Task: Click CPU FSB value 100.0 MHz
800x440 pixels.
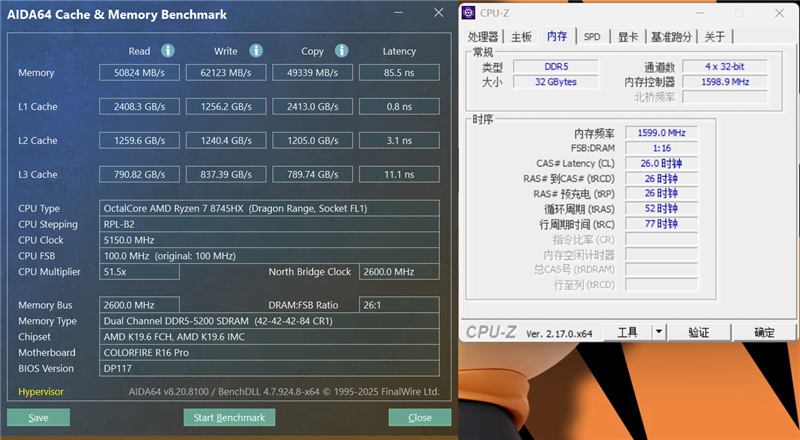Action: tap(269, 256)
